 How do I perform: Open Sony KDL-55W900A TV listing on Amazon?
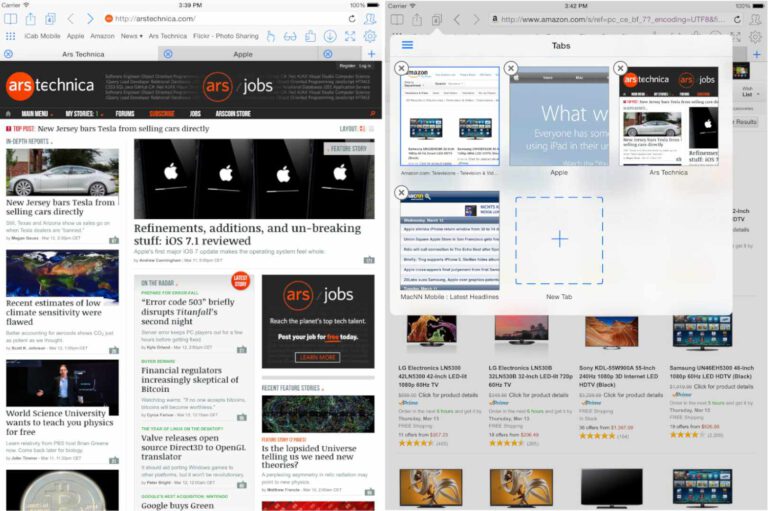coord(618,376)
